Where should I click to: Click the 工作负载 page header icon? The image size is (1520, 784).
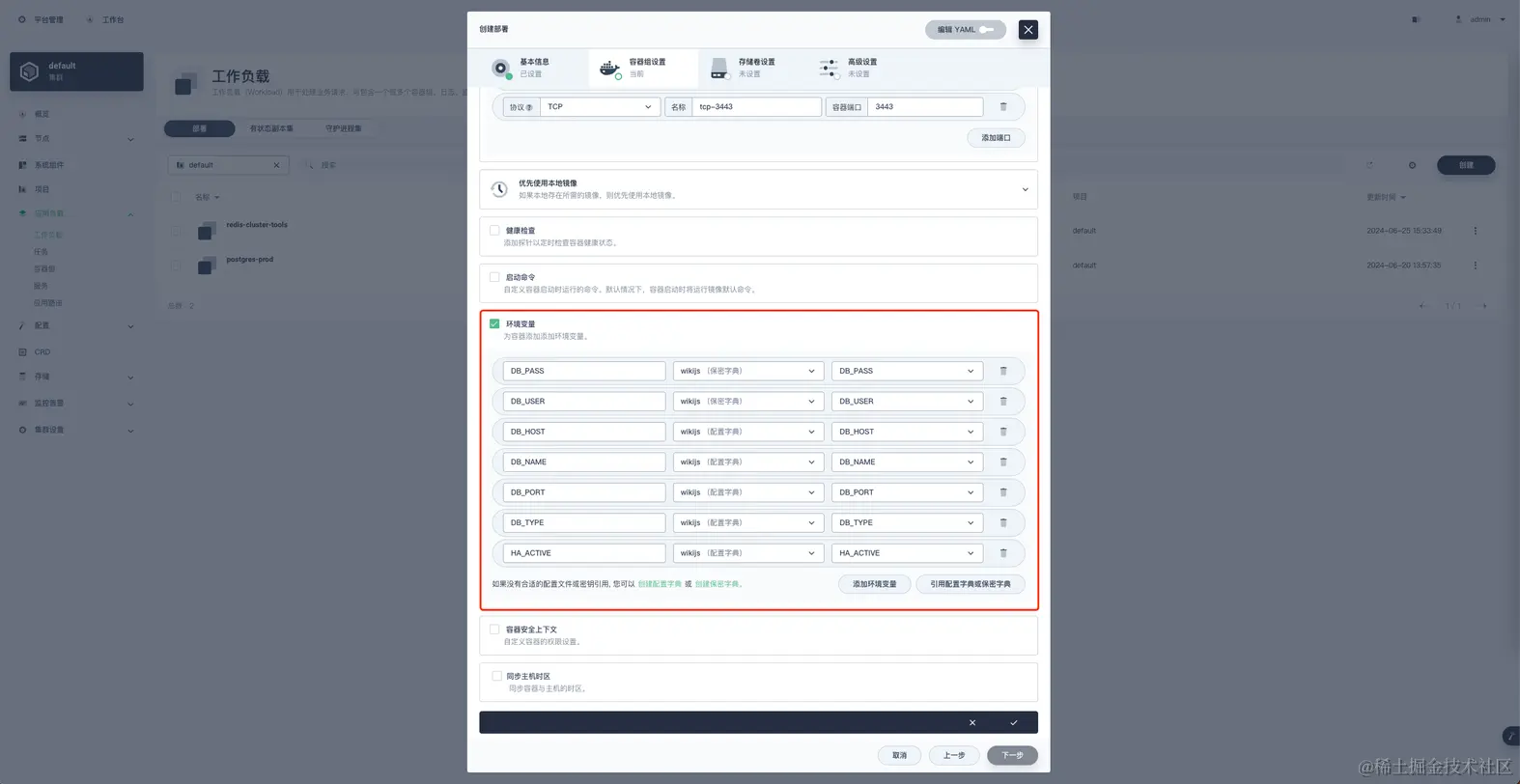[x=186, y=83]
